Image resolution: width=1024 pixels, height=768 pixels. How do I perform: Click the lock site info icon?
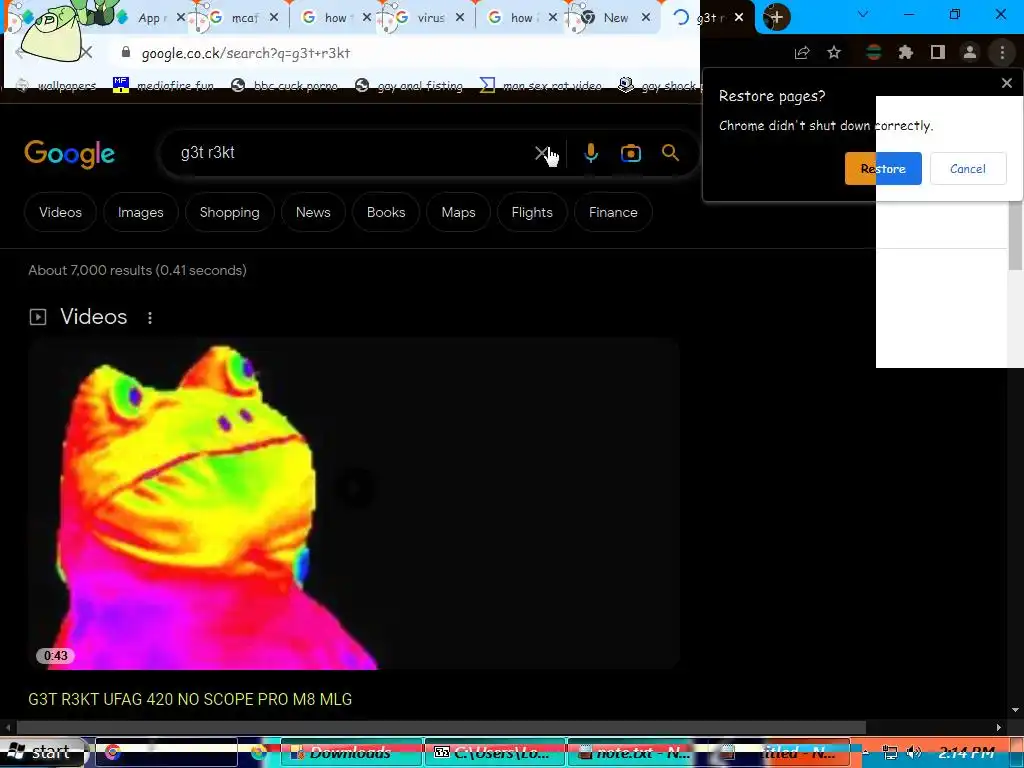(x=126, y=53)
